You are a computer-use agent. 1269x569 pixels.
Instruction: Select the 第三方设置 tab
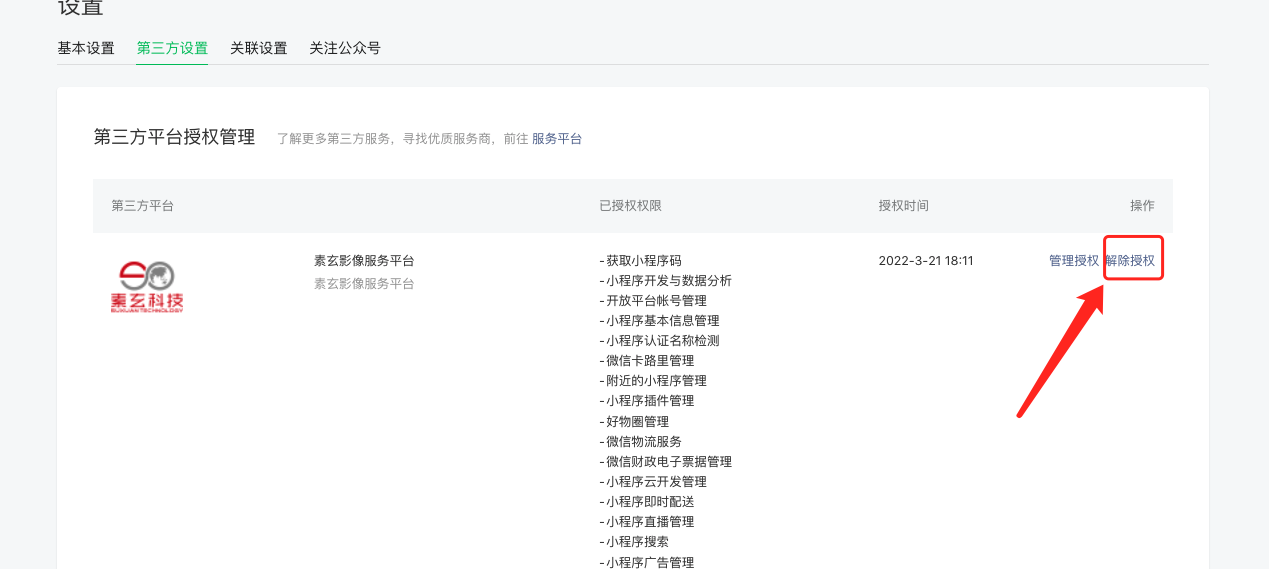point(172,48)
